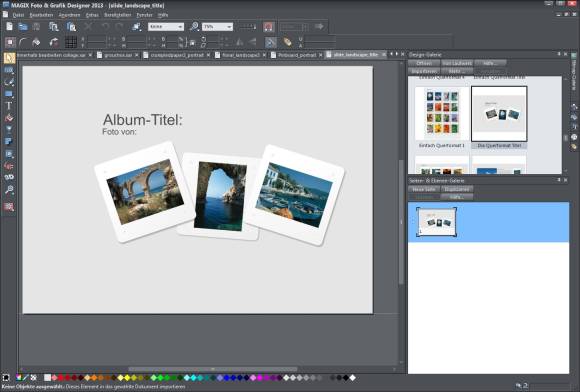Open the 75% zoom level dropdown
This screenshot has width=580, height=392.
point(217,27)
